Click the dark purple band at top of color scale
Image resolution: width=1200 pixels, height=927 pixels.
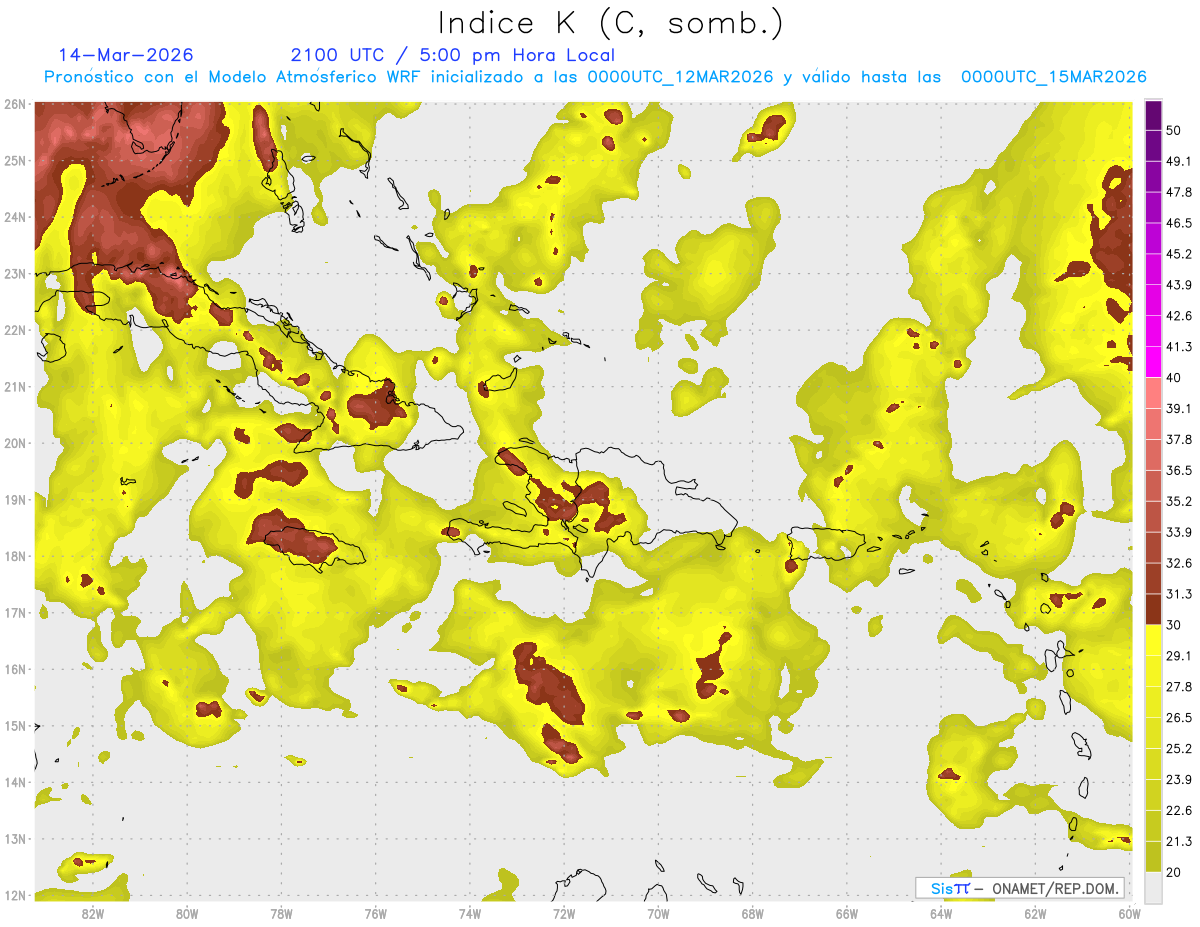click(1153, 115)
